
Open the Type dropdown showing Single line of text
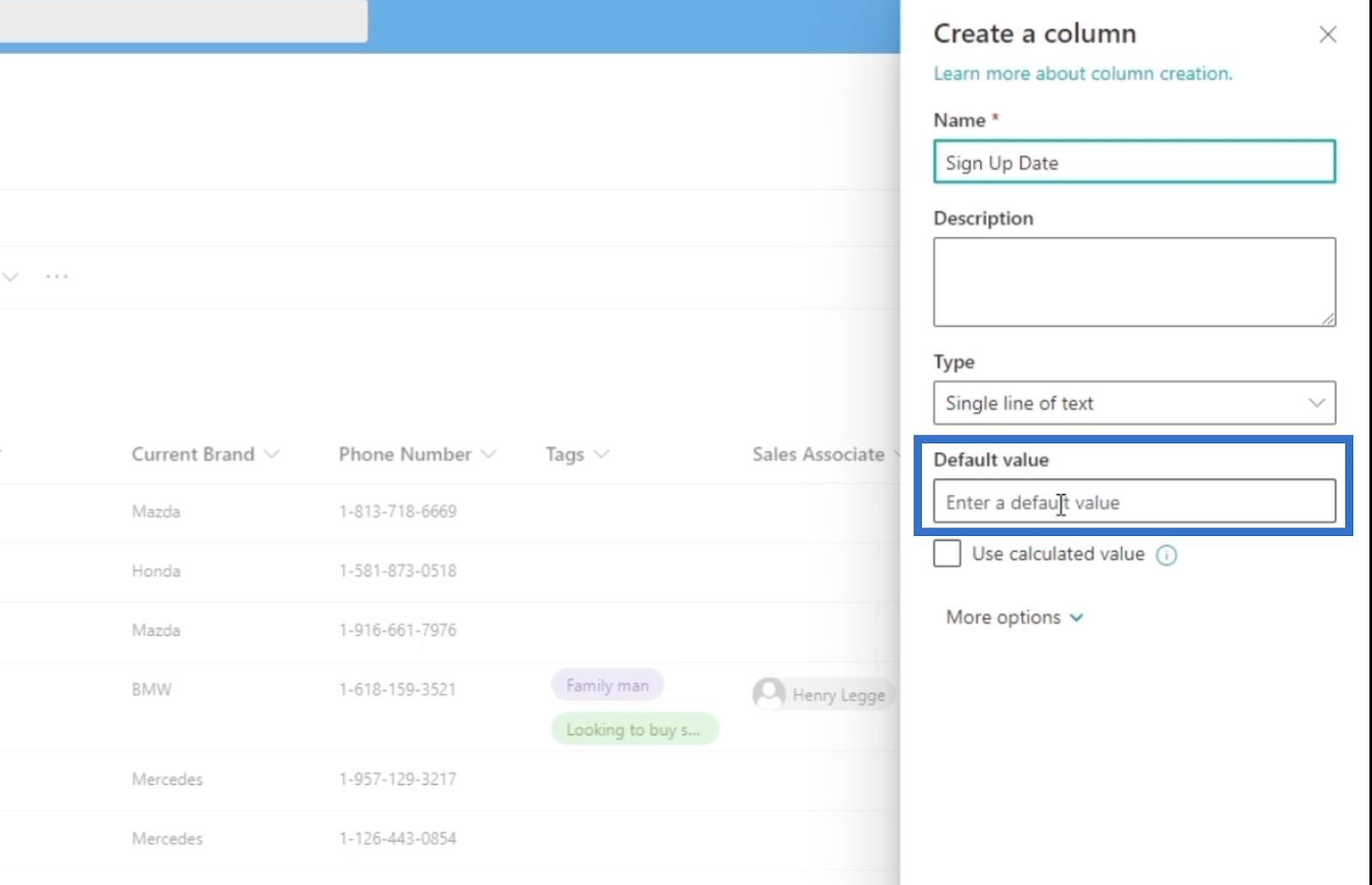click(1134, 403)
